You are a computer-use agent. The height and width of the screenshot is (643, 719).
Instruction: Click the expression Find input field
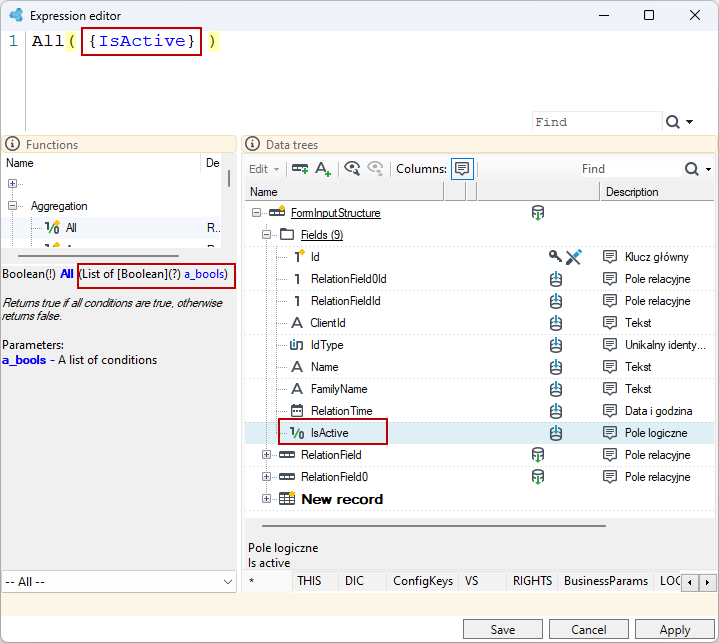click(597, 122)
